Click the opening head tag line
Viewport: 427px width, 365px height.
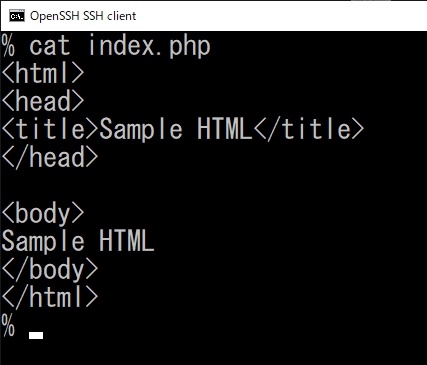(x=43, y=101)
